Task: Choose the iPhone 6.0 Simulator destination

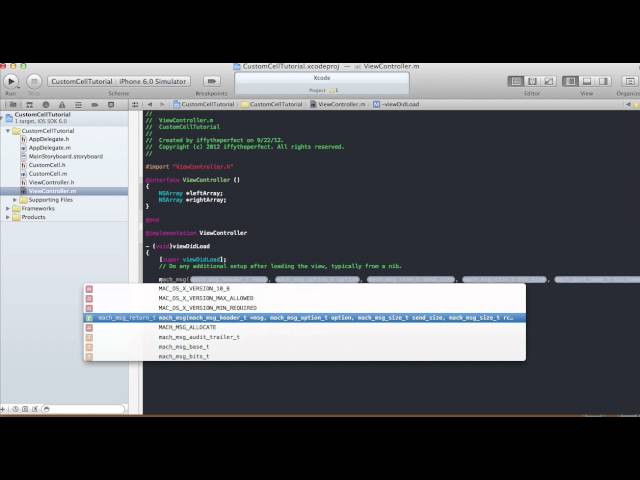Action: coord(153,81)
